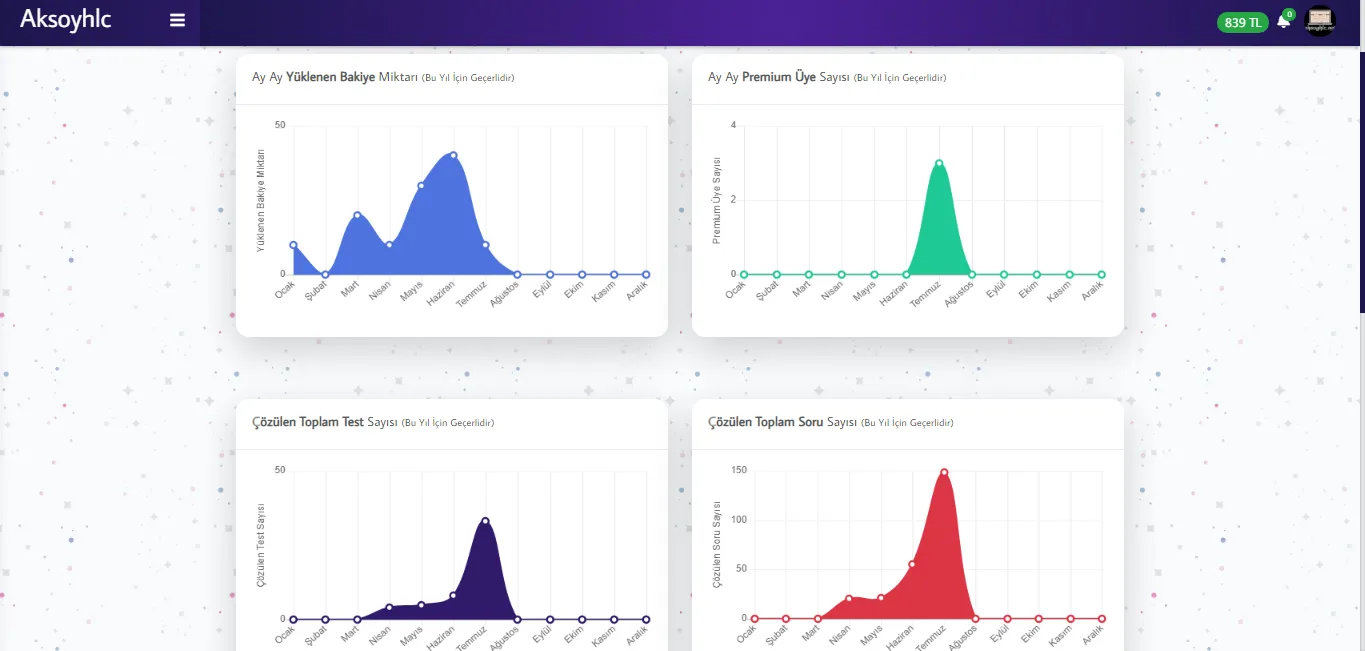Click the Mayıs data point in Çözülen Soru chart
This screenshot has height=651, width=1365.
881,598
